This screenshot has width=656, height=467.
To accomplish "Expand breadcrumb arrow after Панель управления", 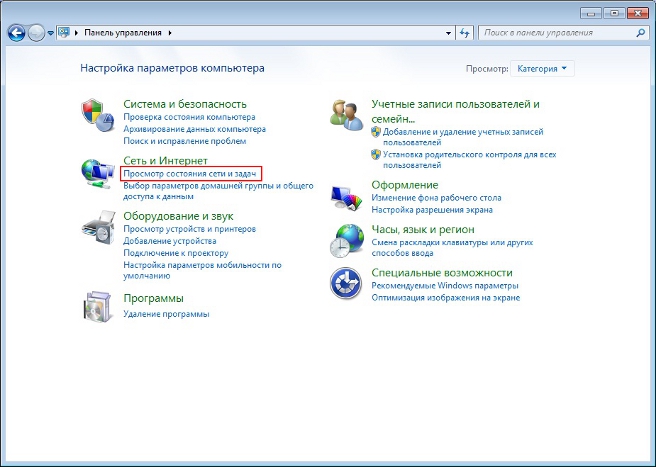I will [170, 33].
